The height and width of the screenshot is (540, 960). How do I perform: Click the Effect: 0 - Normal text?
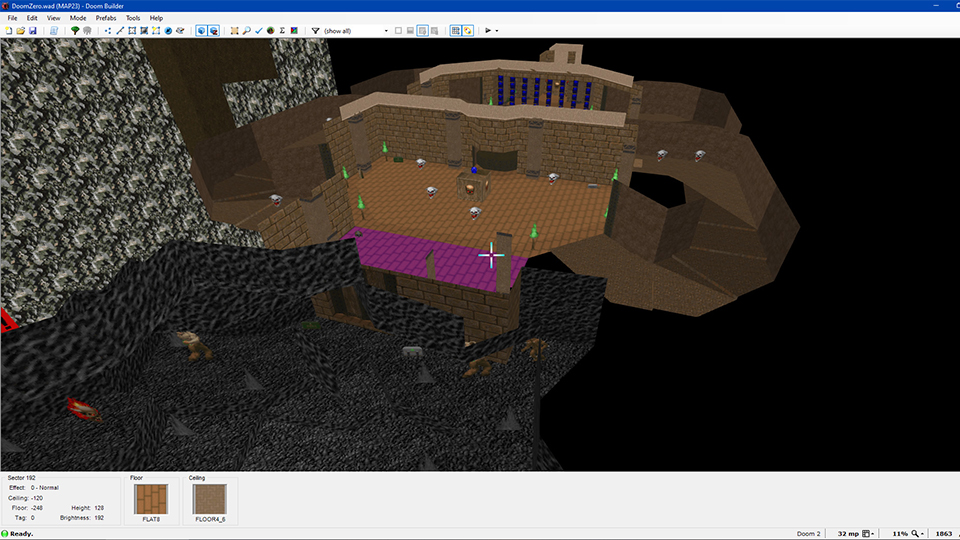pyautogui.click(x=34, y=488)
